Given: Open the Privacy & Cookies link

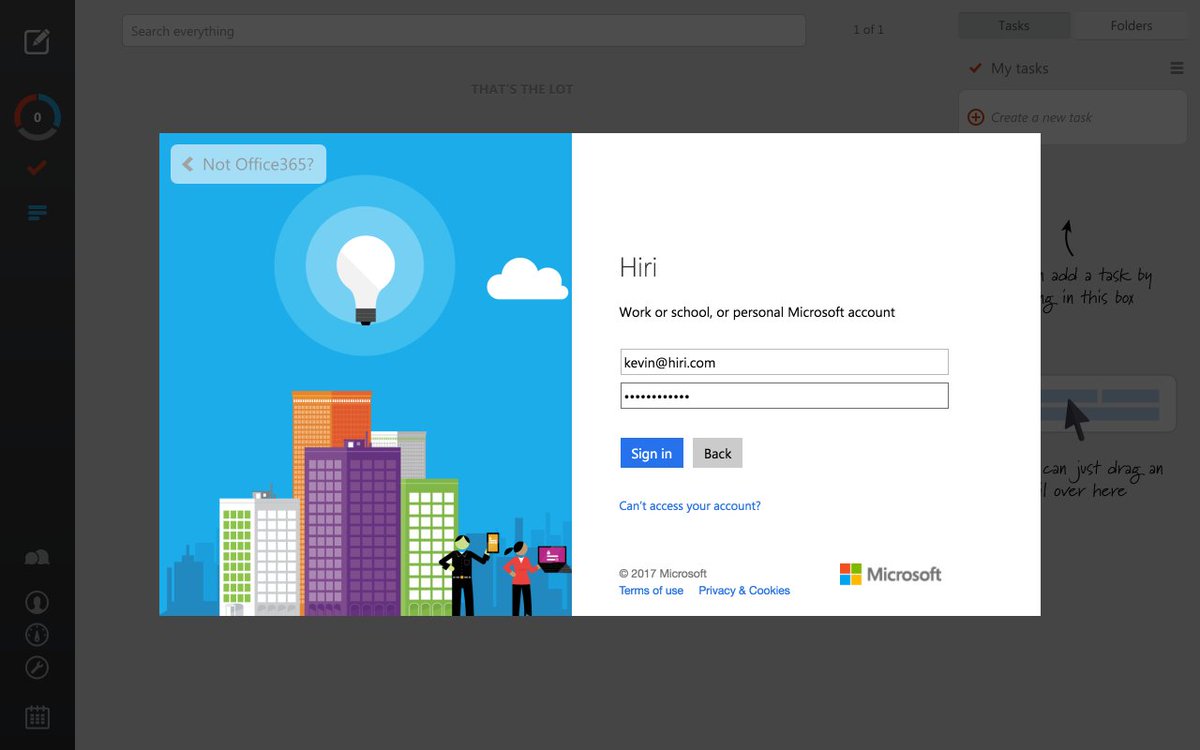Looking at the screenshot, I should pos(744,591).
